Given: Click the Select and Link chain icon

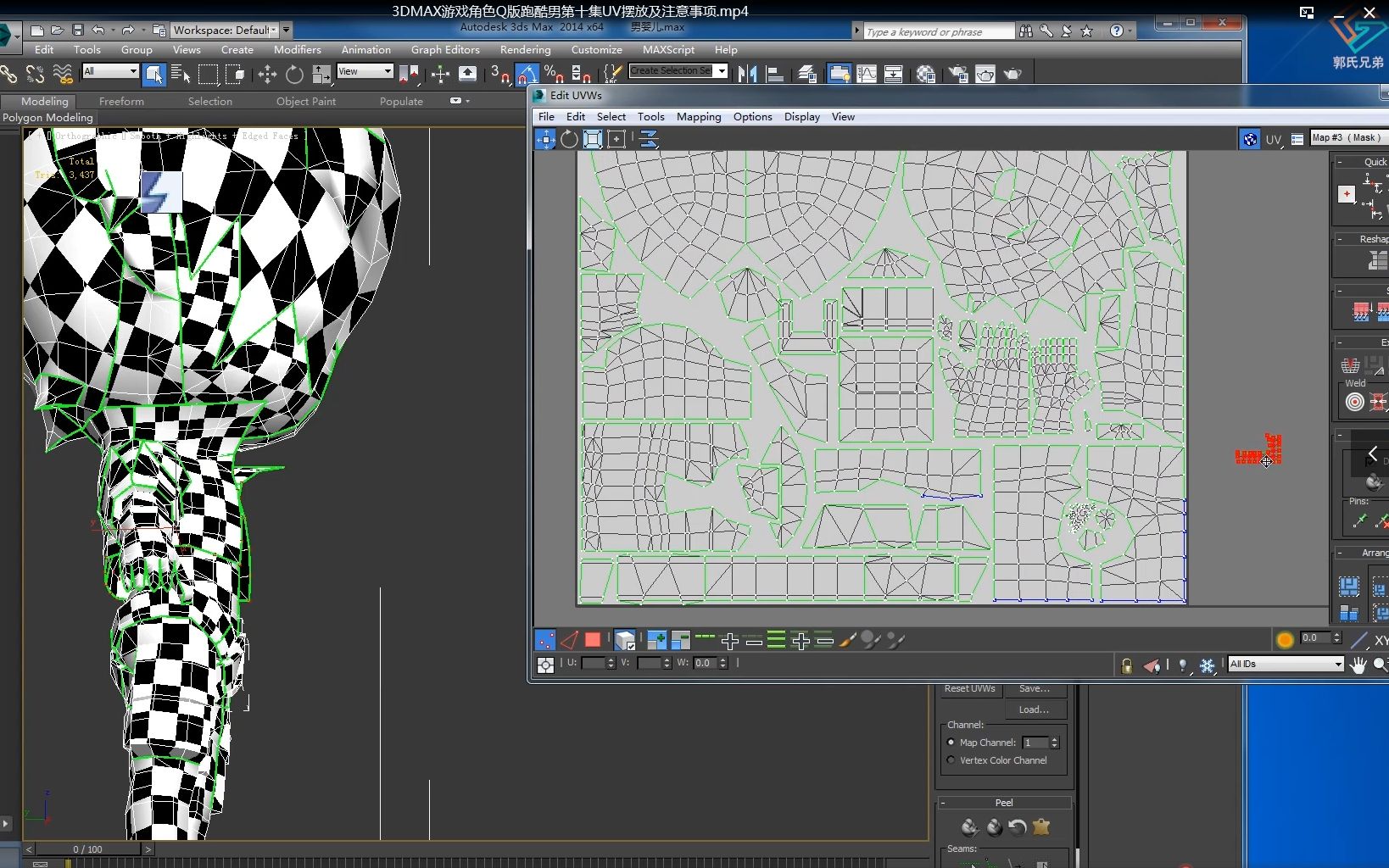Looking at the screenshot, I should pyautogui.click(x=9, y=75).
